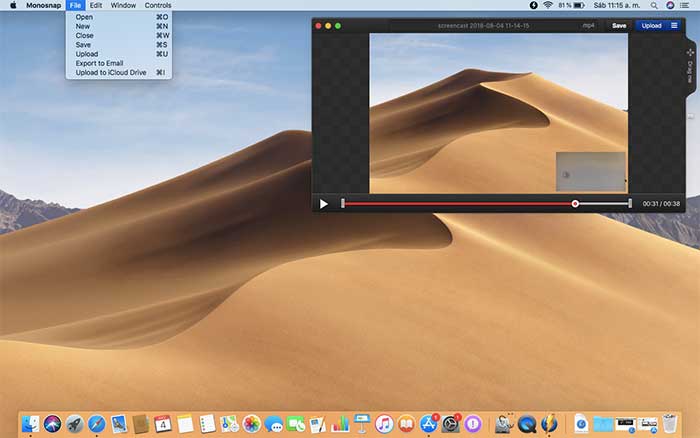Choose Upload to iCloud Drive entry
The width and height of the screenshot is (700, 438).
pos(118,72)
